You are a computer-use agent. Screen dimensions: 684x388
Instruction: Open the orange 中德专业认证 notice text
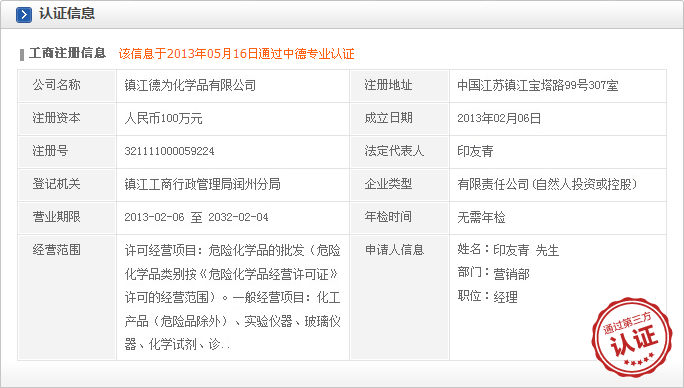coord(236,54)
